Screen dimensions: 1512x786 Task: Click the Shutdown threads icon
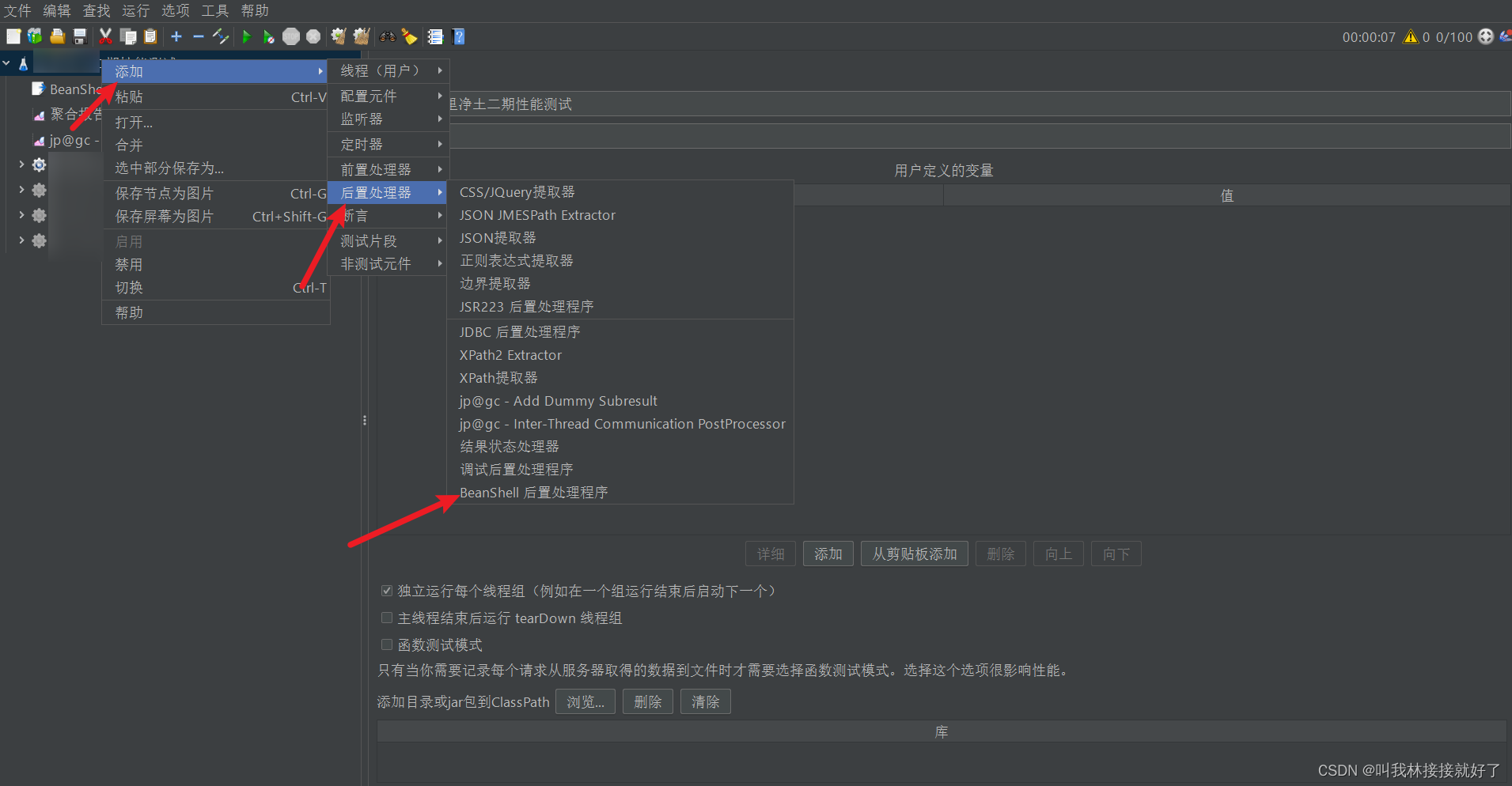(313, 36)
